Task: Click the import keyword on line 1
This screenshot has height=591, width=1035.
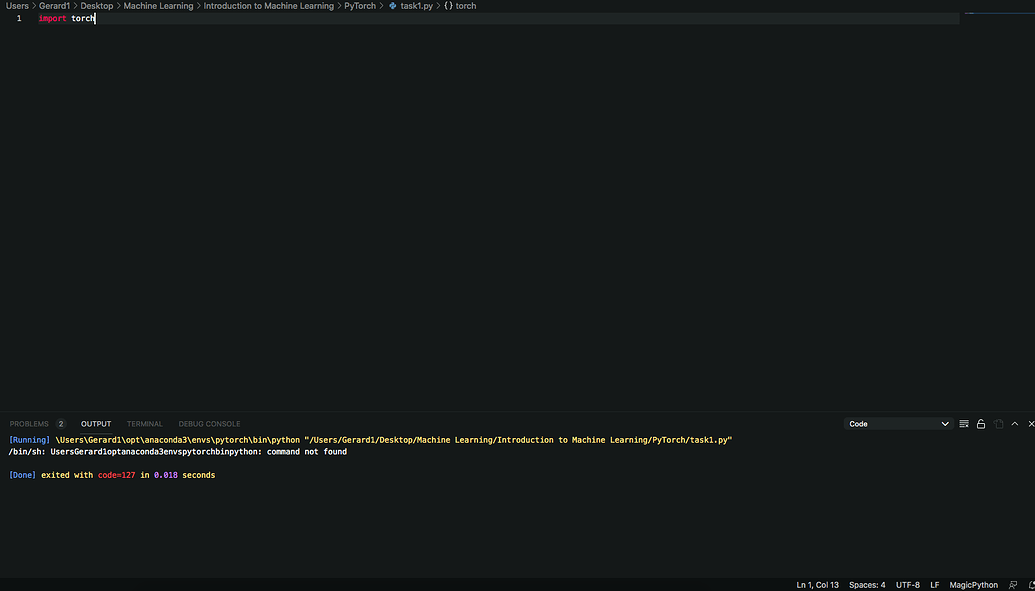Action: [52, 18]
